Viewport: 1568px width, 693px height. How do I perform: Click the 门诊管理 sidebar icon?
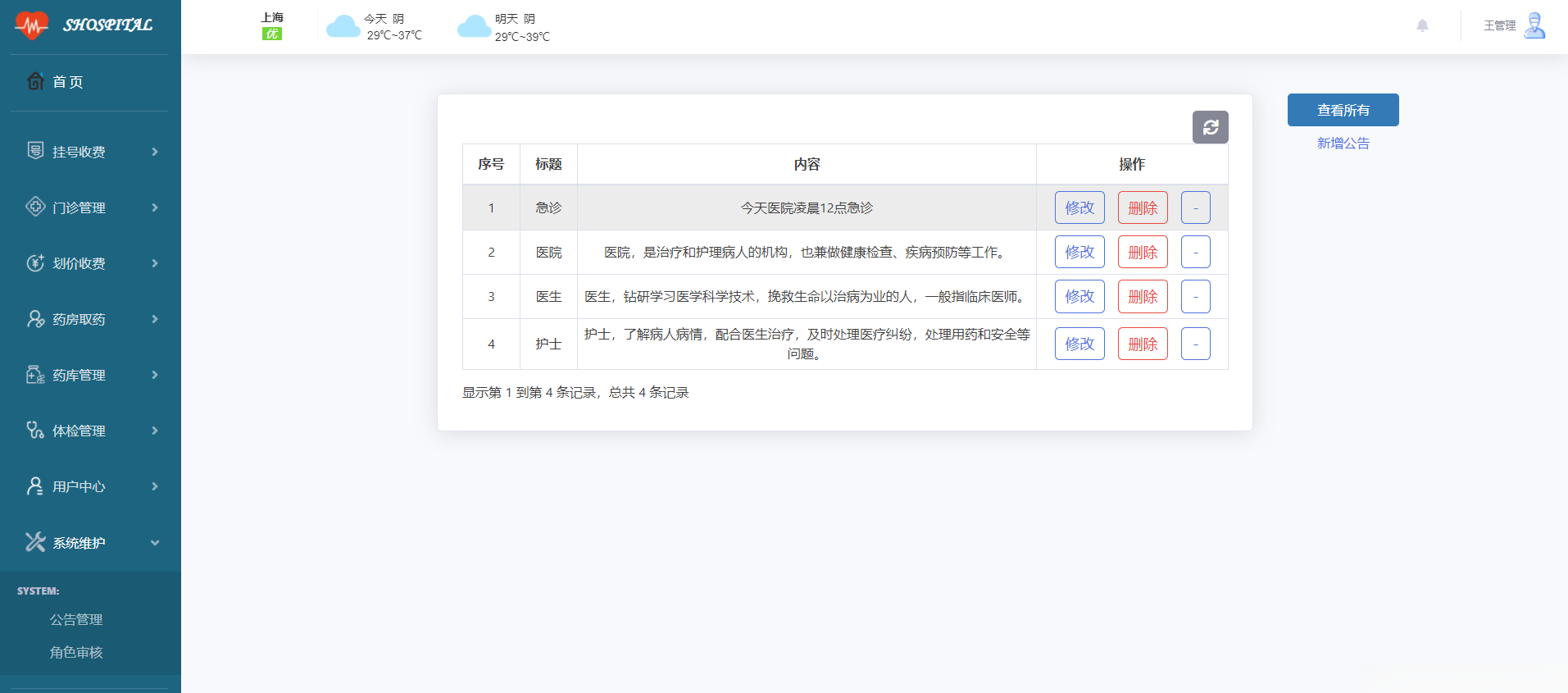(x=35, y=207)
